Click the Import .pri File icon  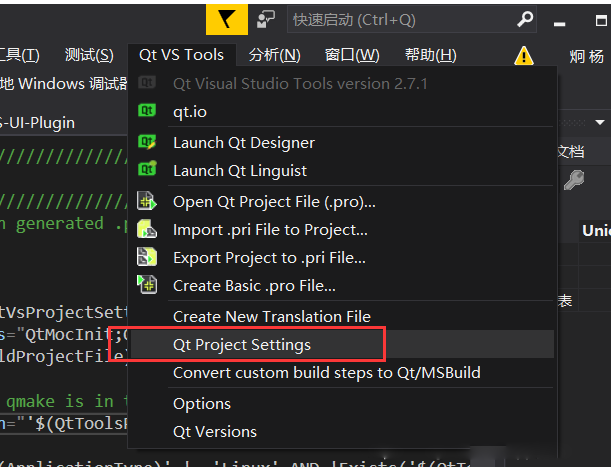pos(147,229)
